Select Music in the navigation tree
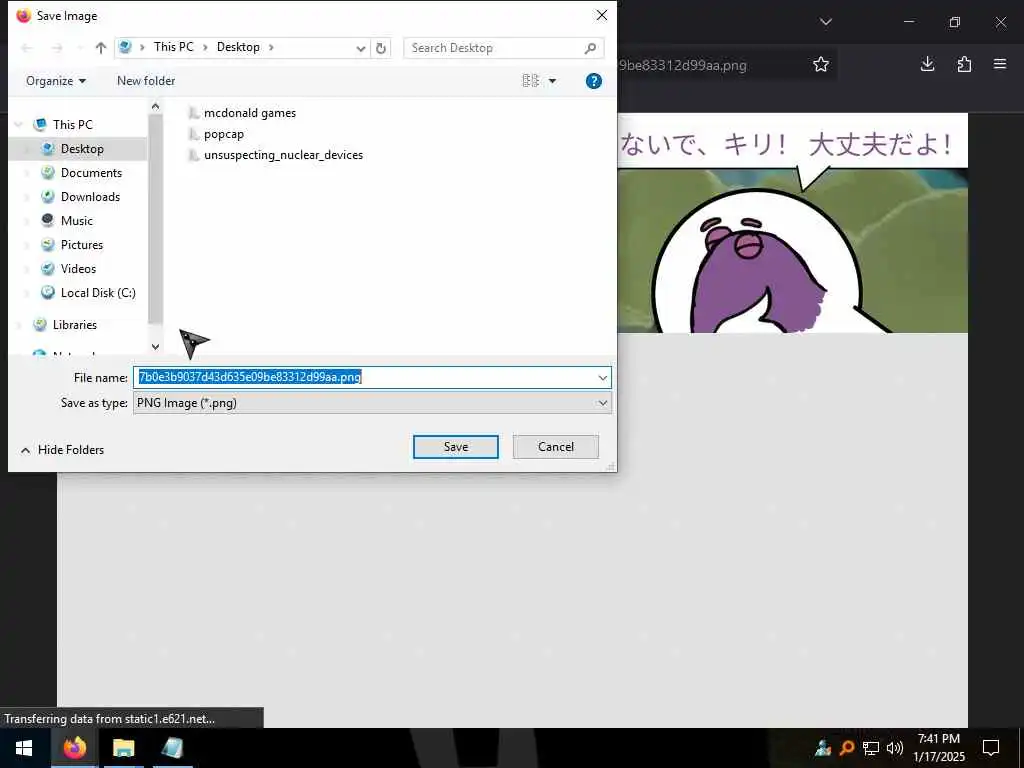This screenshot has height=768, width=1024. tap(76, 221)
